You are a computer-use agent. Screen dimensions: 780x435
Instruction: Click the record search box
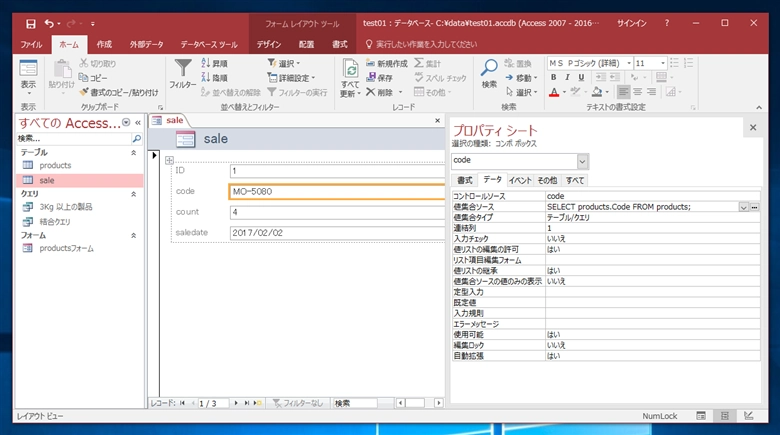tap(355, 403)
